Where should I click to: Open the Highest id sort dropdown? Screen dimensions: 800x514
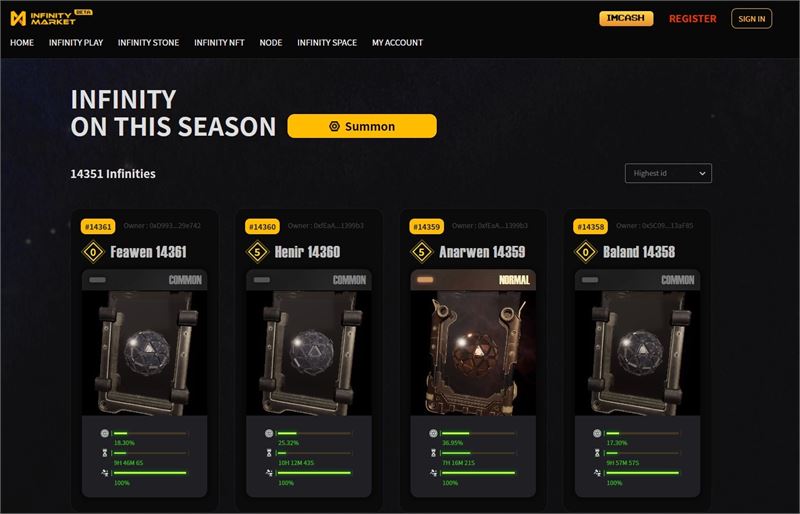[x=668, y=173]
